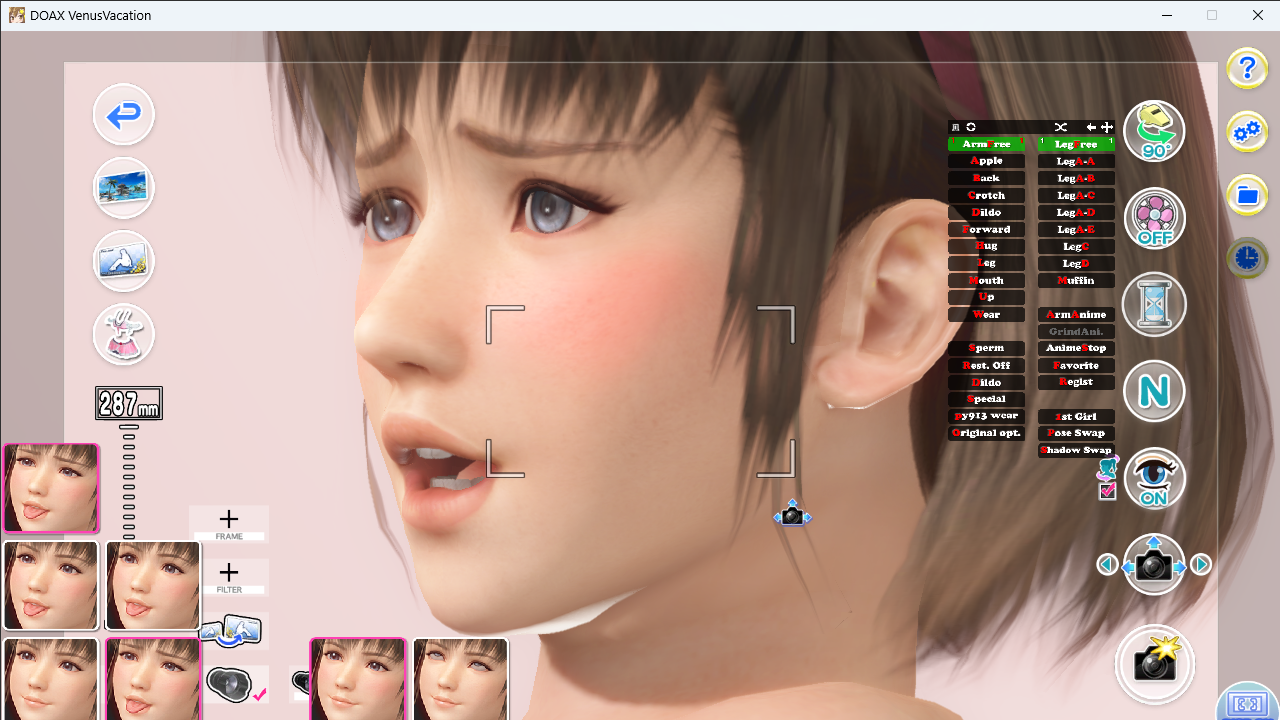This screenshot has width=1280, height=720.
Task: Select the Back pose button
Action: pos(986,178)
